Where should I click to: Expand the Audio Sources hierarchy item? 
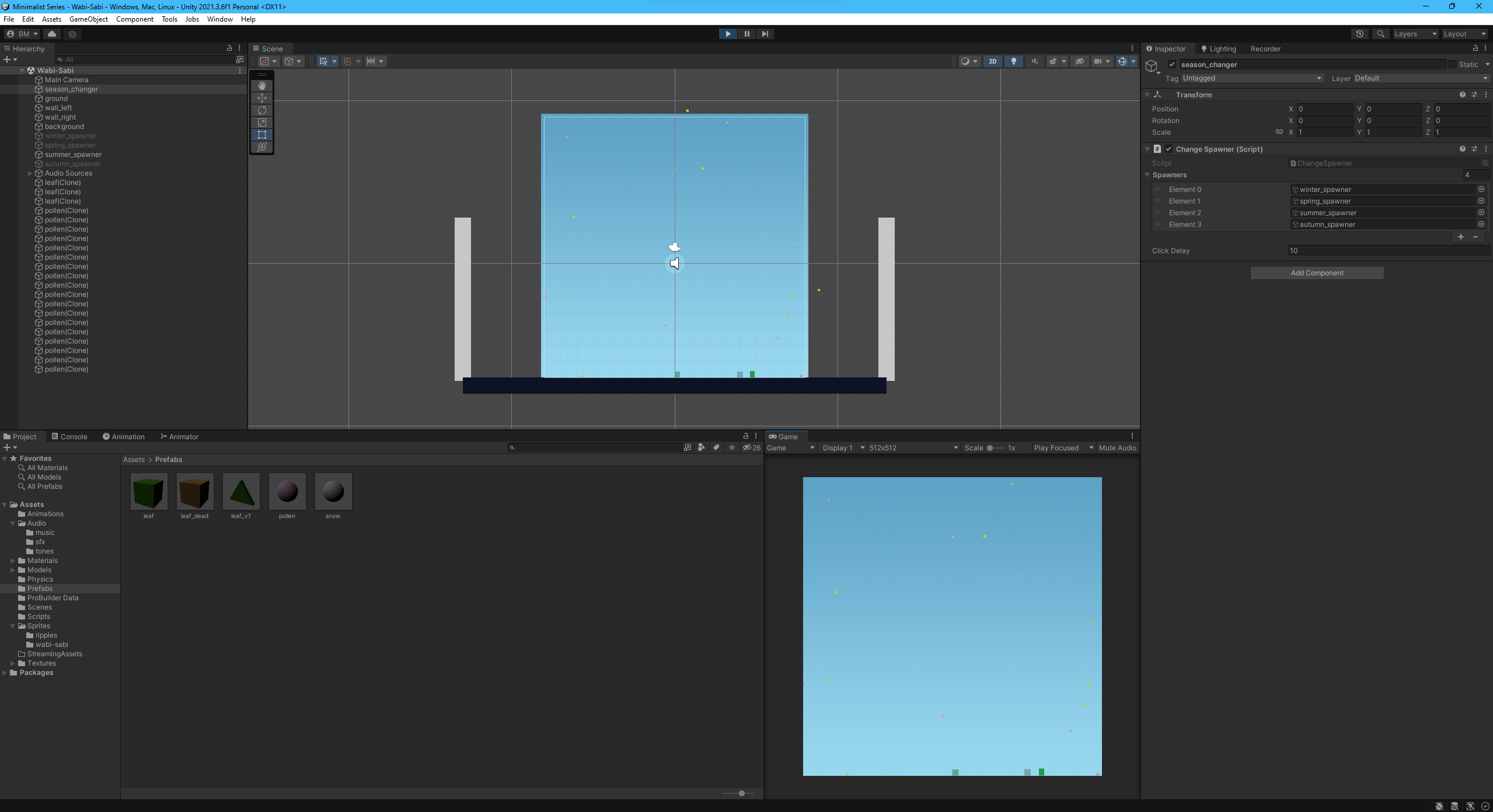click(30, 173)
